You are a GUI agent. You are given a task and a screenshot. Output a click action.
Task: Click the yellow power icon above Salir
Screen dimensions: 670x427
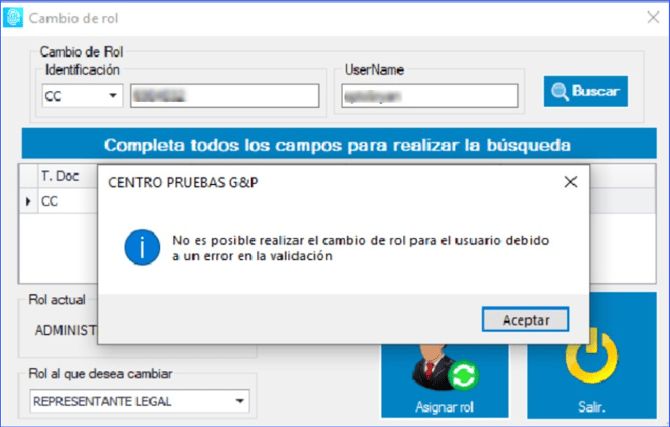[x=591, y=357]
